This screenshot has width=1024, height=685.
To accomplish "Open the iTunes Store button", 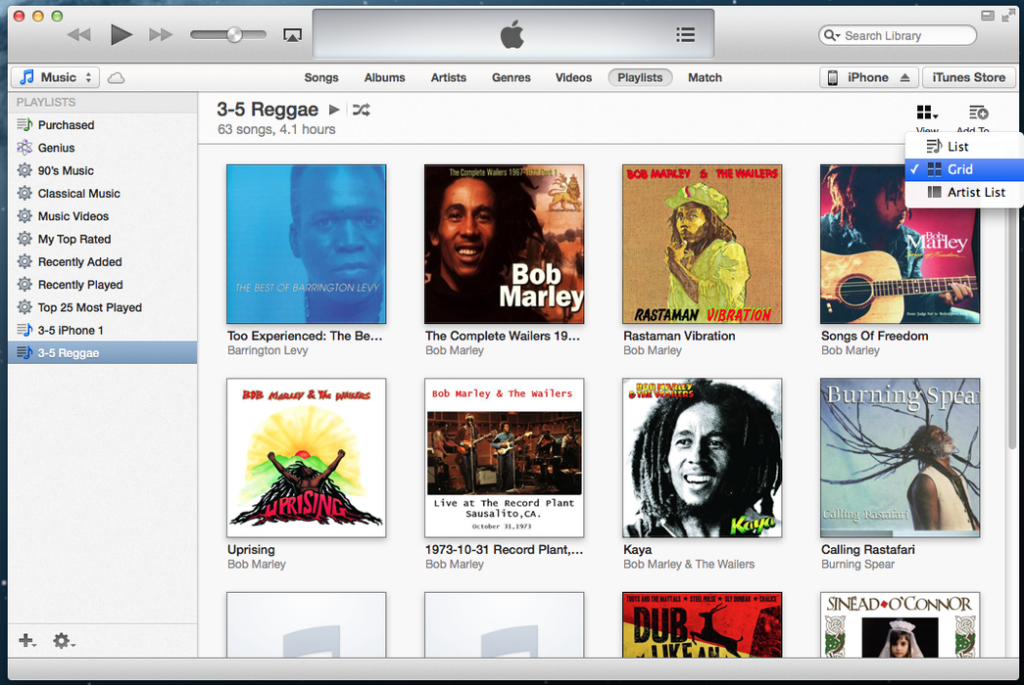I will click(x=968, y=77).
